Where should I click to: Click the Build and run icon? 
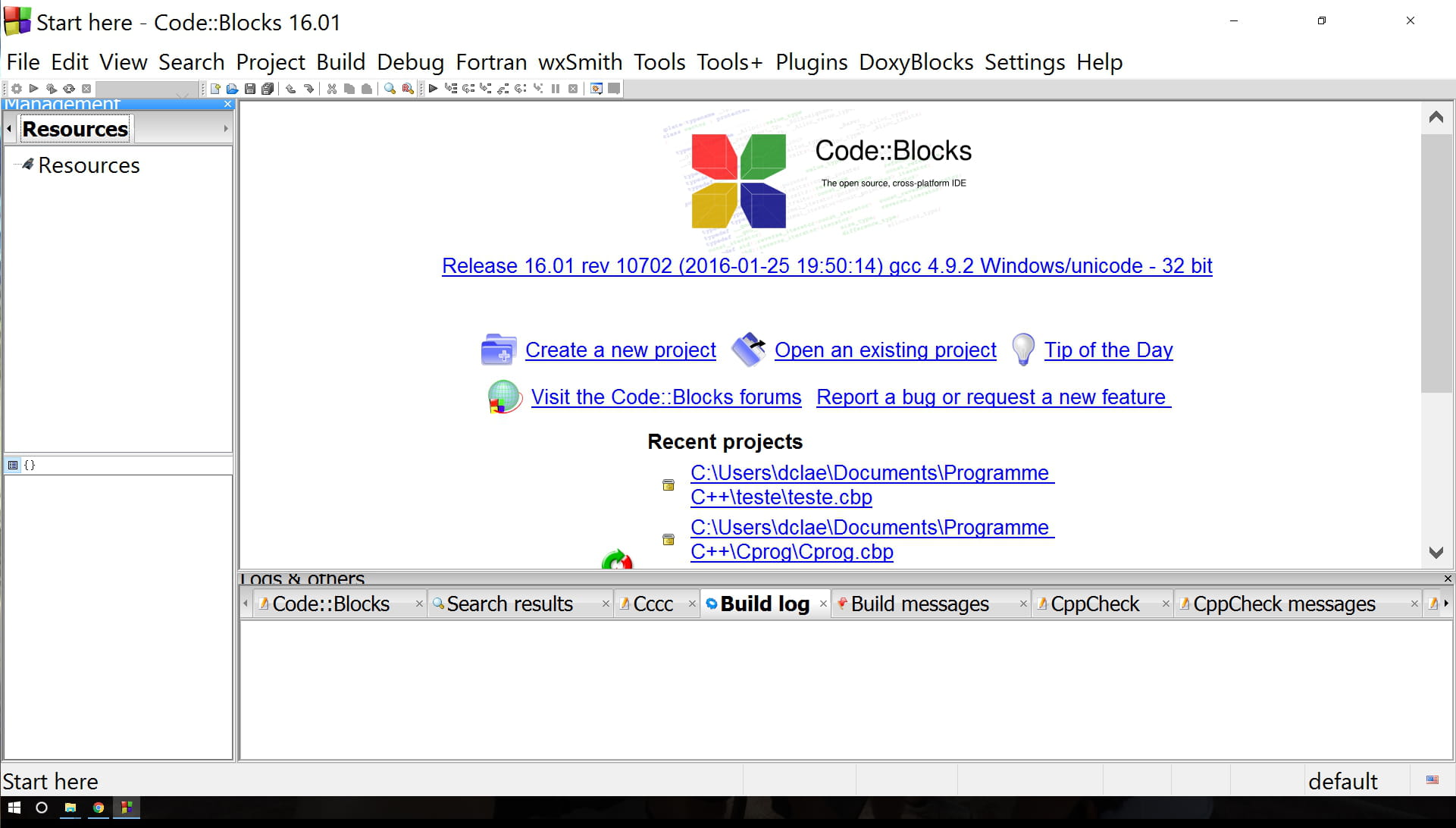[51, 89]
